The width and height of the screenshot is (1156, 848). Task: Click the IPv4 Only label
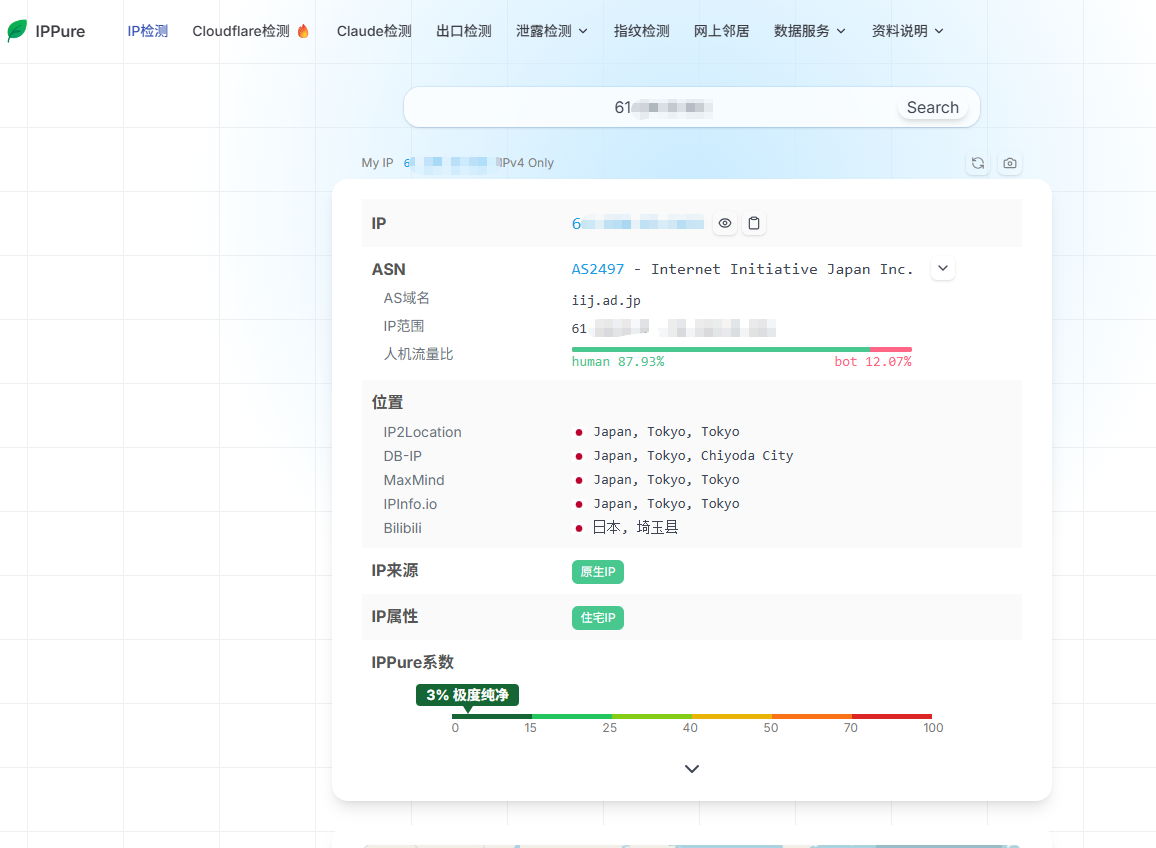[x=525, y=163]
